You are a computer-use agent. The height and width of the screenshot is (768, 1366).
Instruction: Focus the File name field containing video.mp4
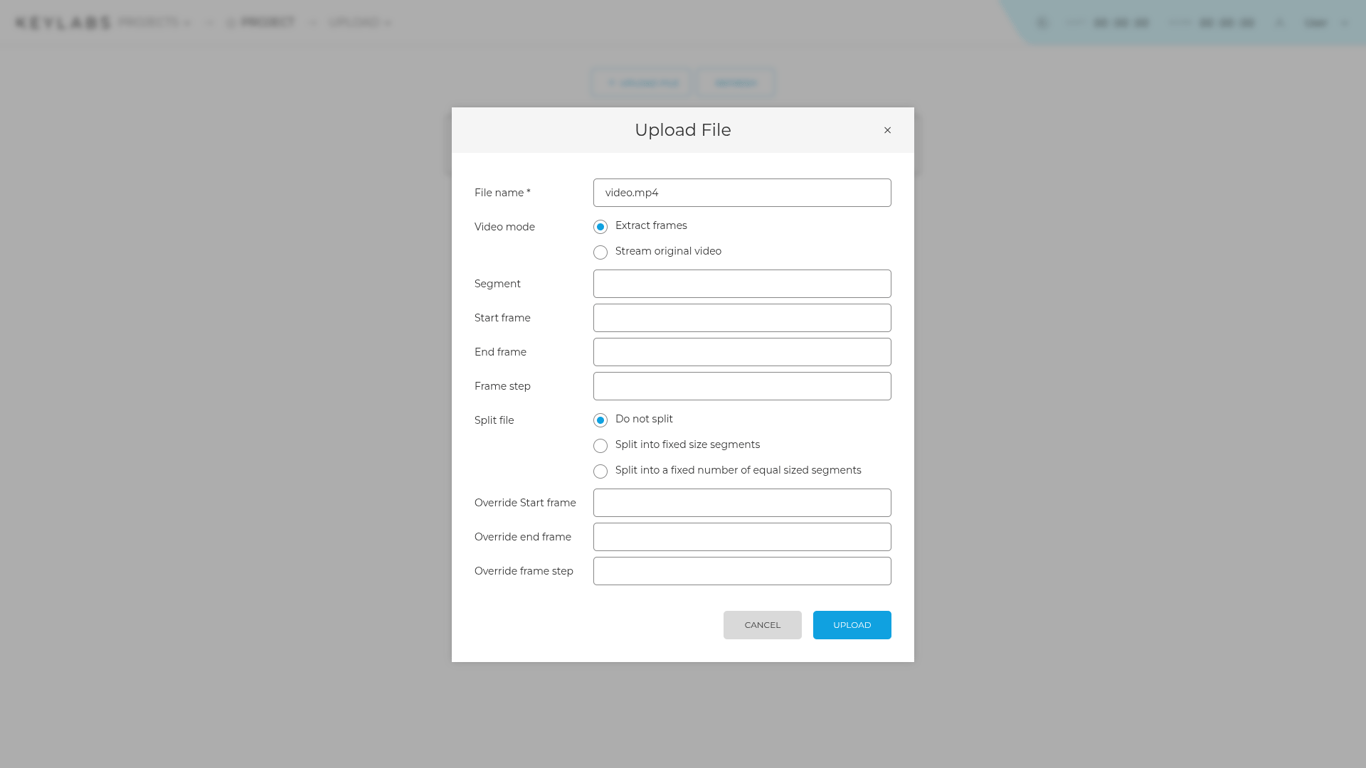click(742, 193)
